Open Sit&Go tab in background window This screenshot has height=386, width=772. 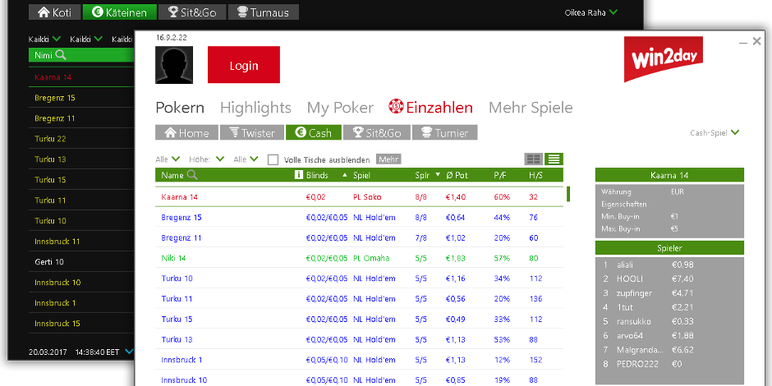(192, 12)
